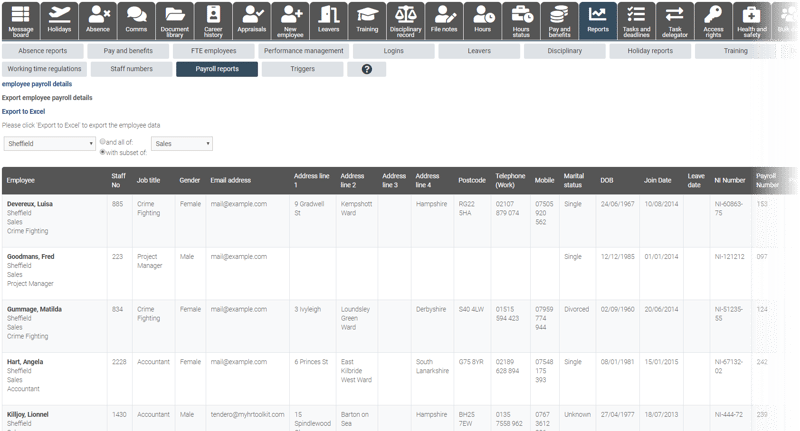
Task: Select the 'and all of' radio option
Action: [x=103, y=142]
